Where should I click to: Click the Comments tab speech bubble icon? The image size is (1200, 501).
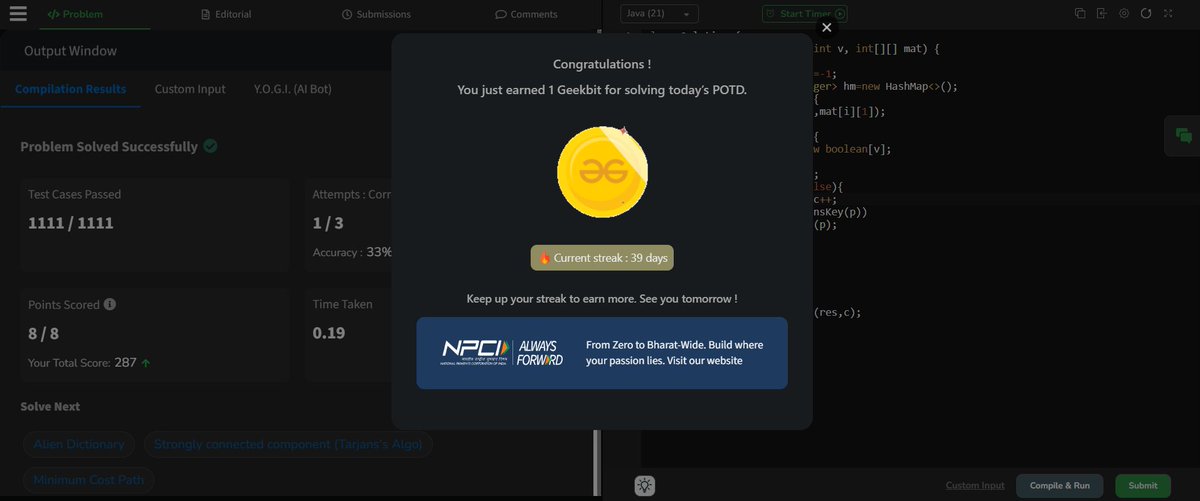(500, 14)
